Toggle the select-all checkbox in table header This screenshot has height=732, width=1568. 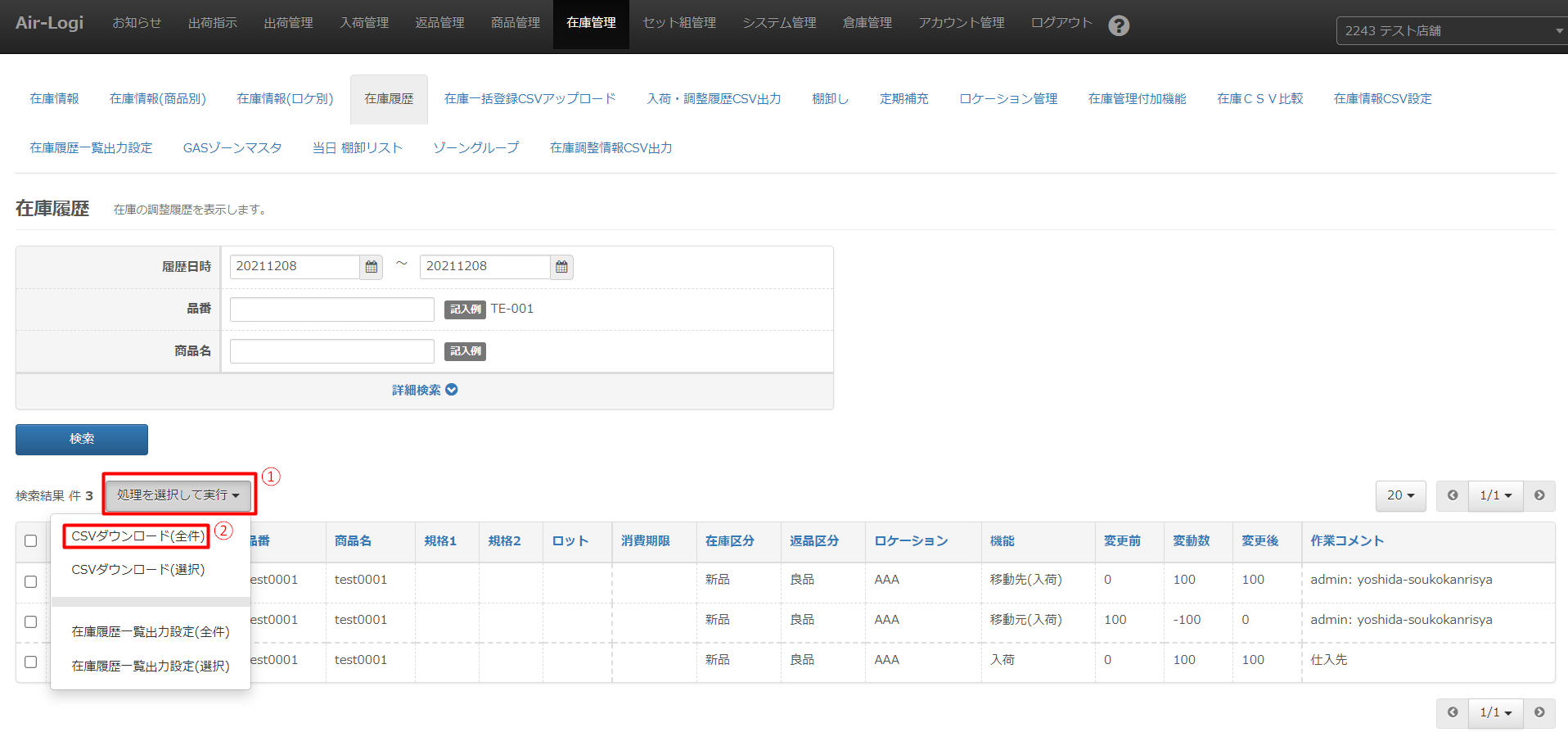[x=31, y=541]
